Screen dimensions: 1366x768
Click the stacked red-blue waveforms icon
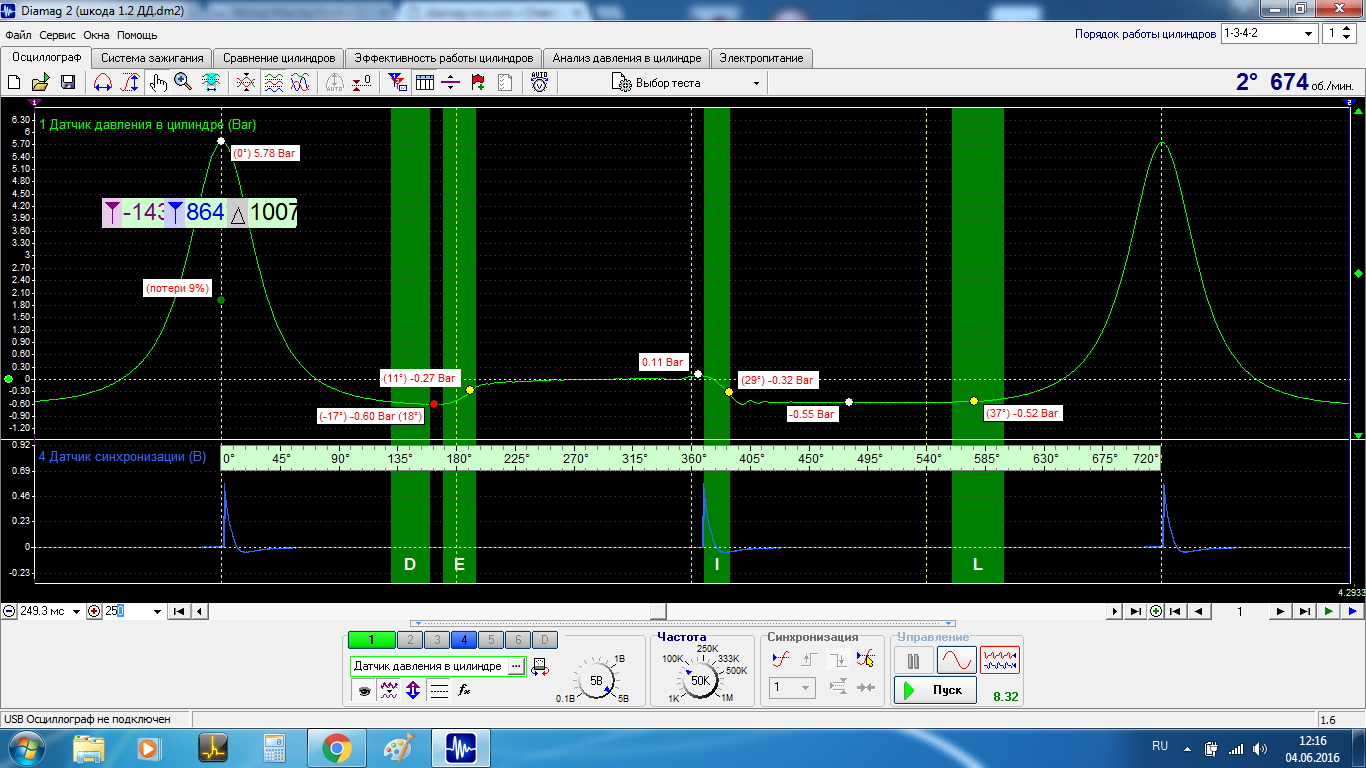(x=272, y=83)
